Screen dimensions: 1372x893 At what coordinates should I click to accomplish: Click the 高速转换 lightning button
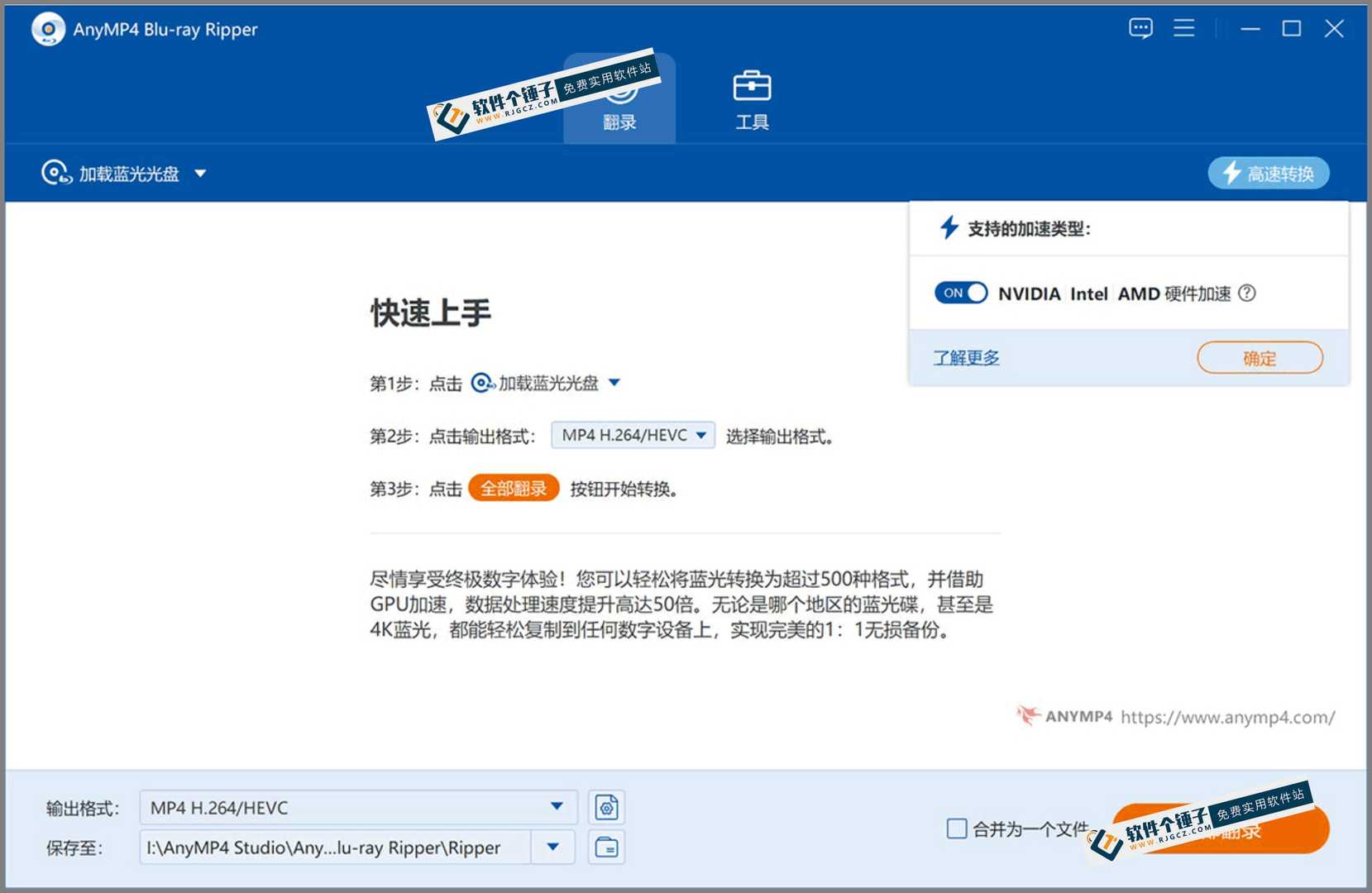click(x=1268, y=174)
